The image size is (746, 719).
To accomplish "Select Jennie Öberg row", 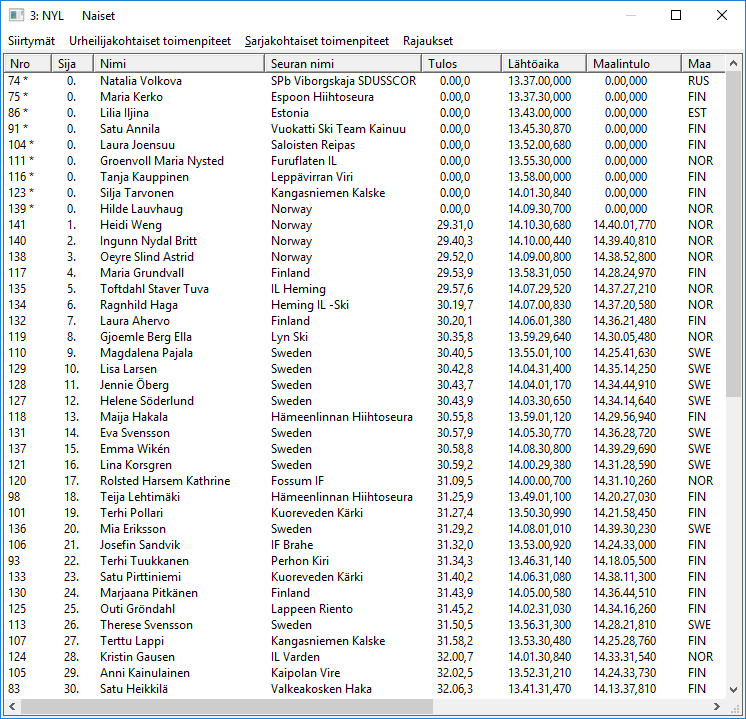I will 365,385.
